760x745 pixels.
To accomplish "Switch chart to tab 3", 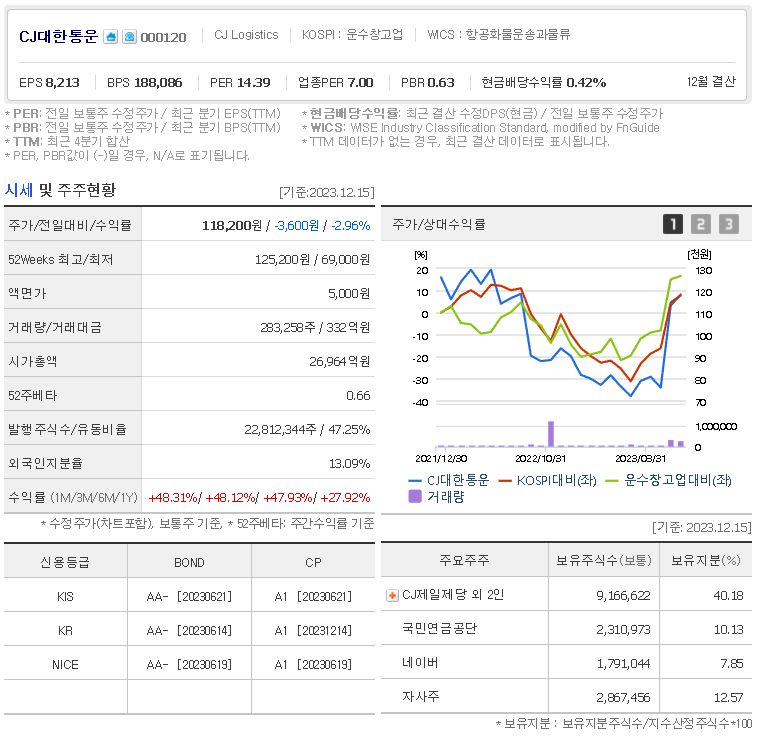I will pyautogui.click(x=728, y=224).
